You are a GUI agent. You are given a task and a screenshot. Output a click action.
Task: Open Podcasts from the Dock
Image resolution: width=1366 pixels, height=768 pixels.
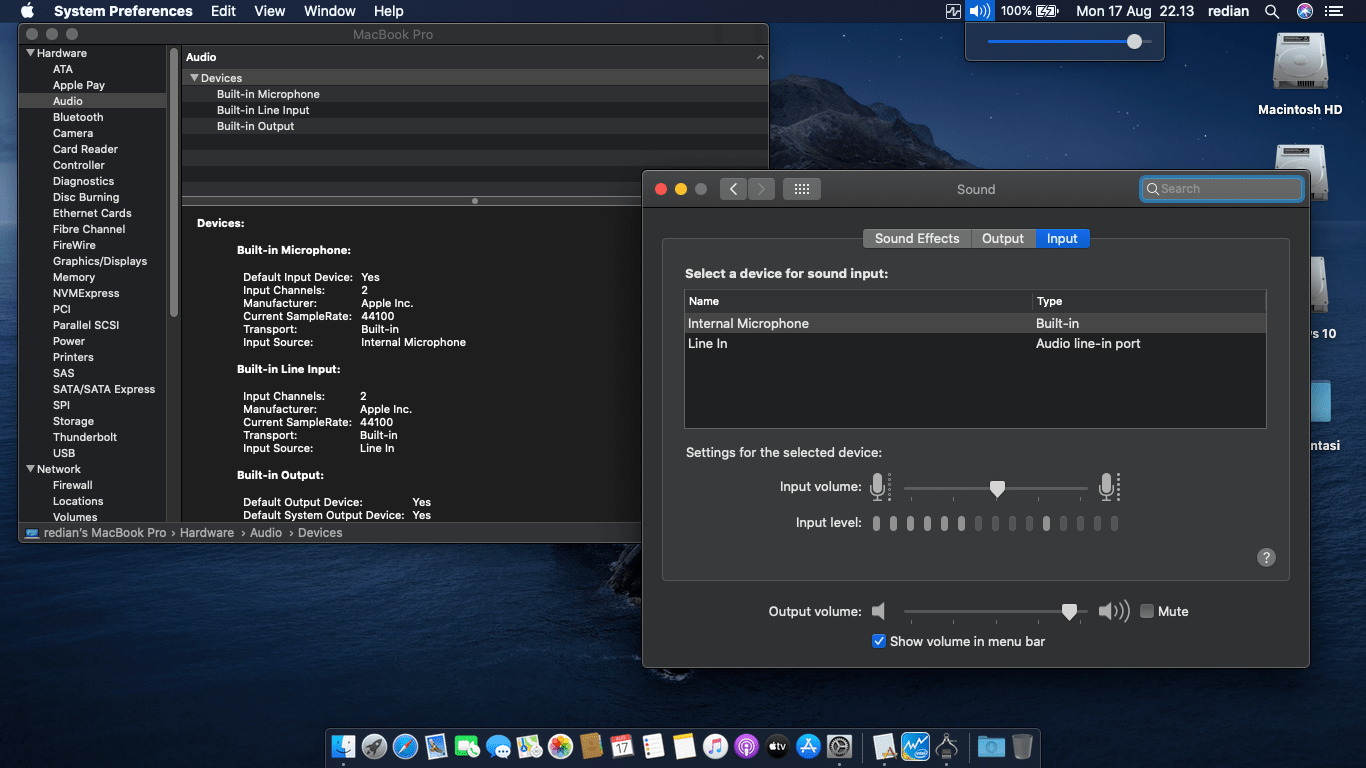point(746,746)
